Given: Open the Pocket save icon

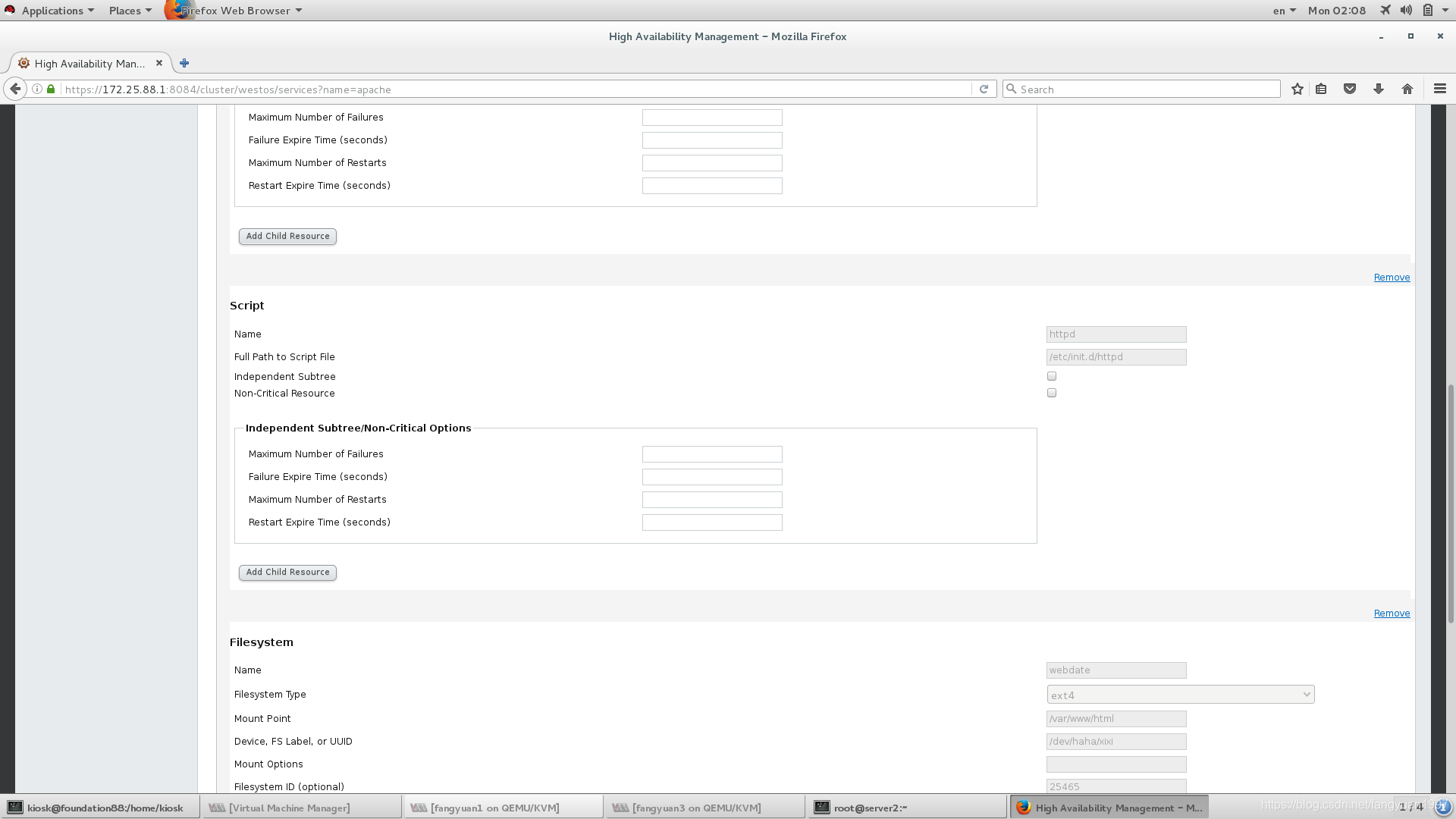Looking at the screenshot, I should pos(1350,89).
